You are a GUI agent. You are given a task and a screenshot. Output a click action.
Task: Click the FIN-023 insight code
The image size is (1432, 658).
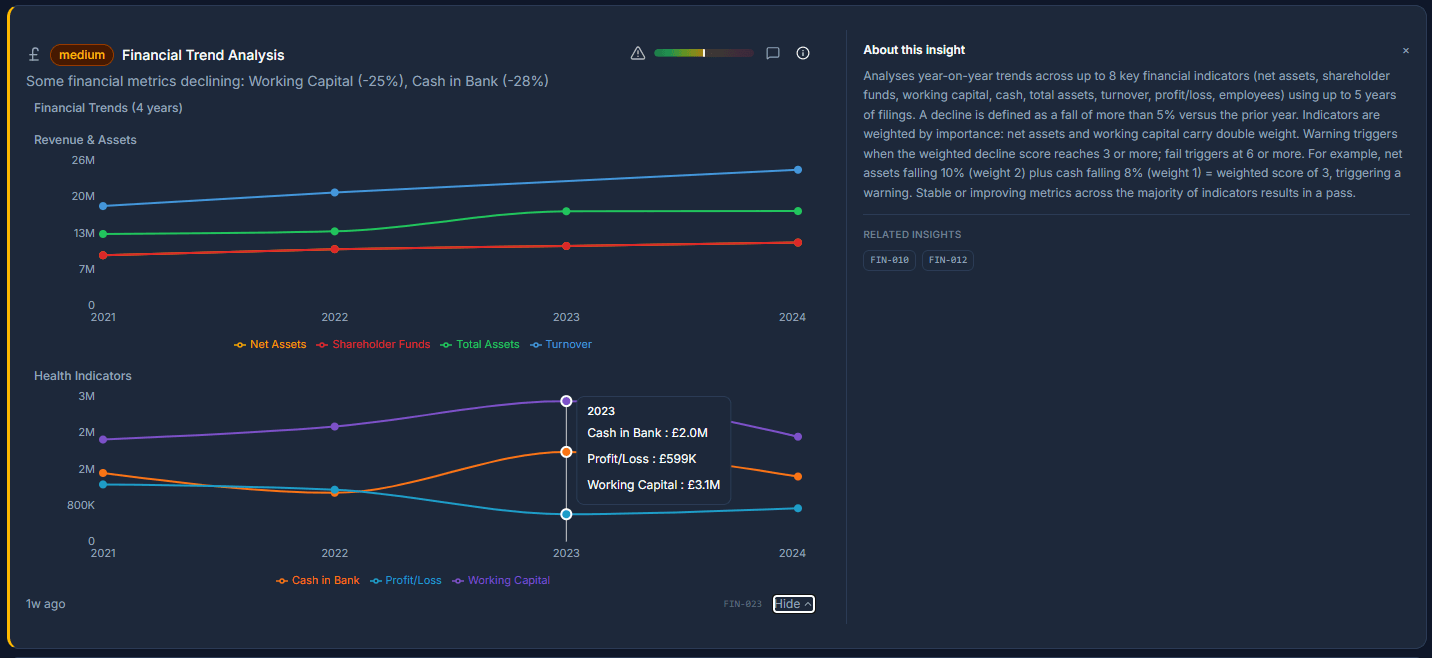[743, 604]
